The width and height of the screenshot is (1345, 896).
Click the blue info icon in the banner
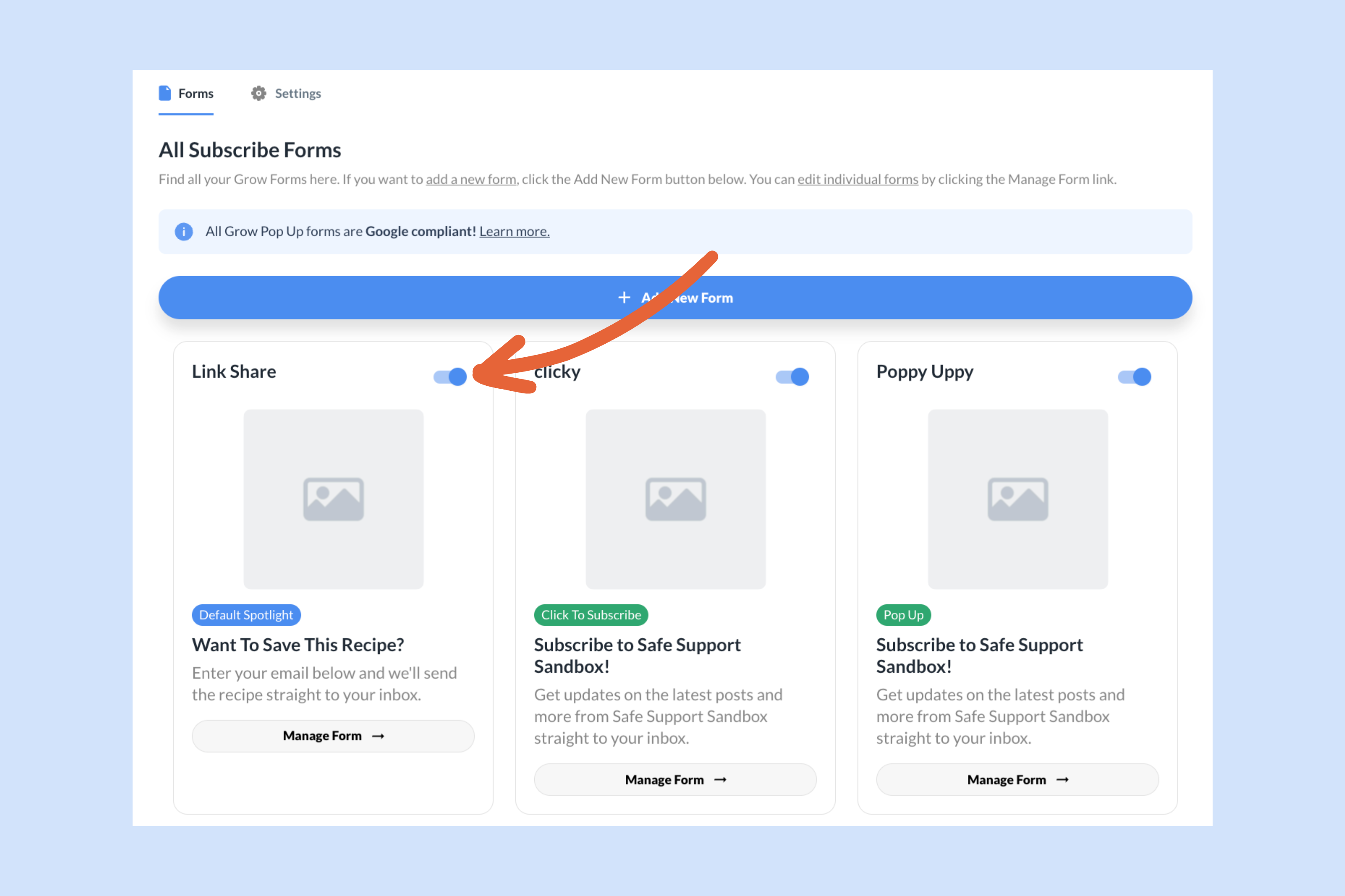coord(184,232)
